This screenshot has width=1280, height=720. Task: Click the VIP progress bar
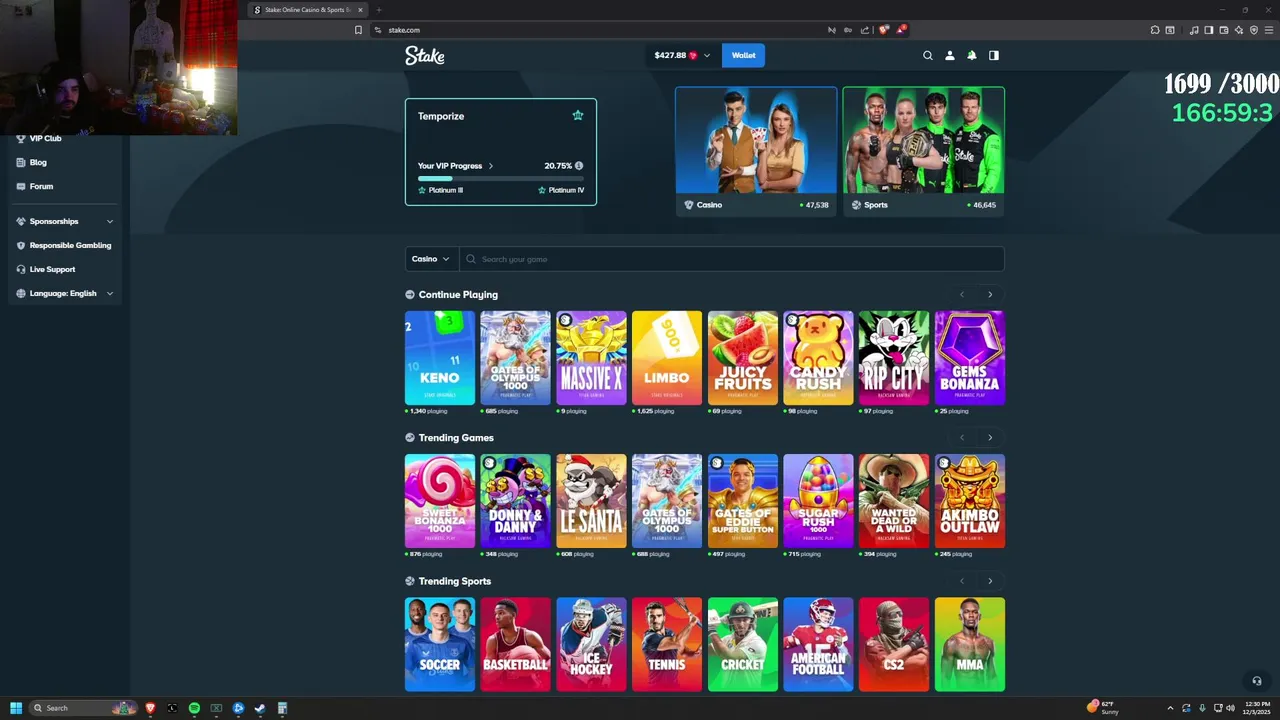[x=501, y=178]
